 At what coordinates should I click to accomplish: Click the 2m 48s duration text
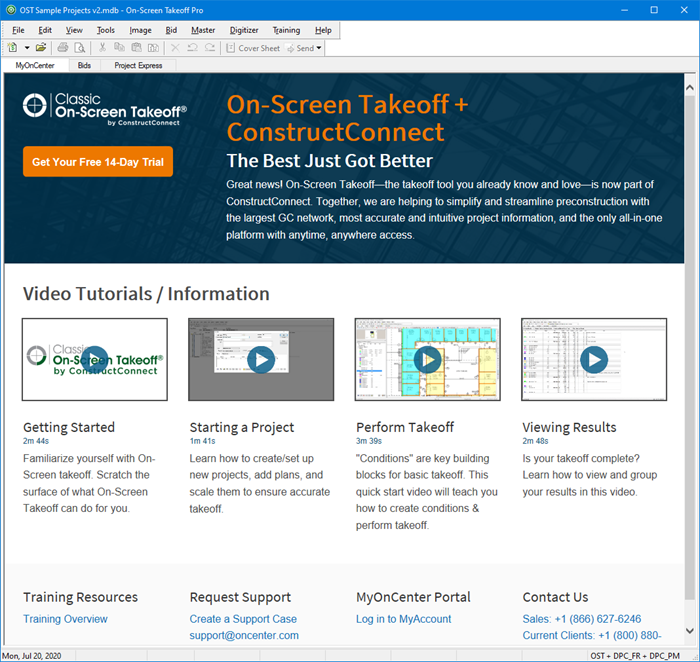[x=535, y=441]
